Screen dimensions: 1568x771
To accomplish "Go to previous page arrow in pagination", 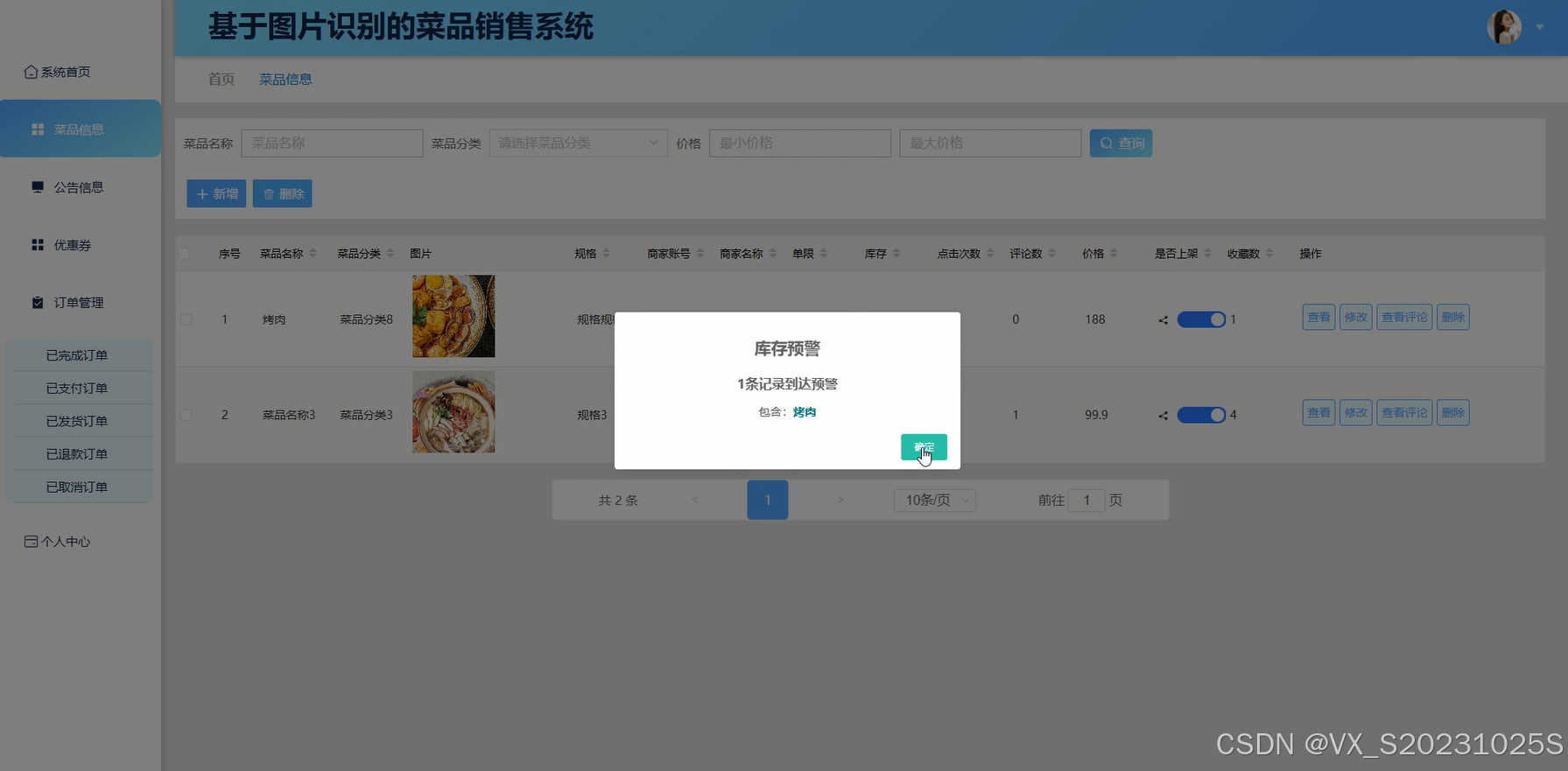I will pyautogui.click(x=695, y=500).
